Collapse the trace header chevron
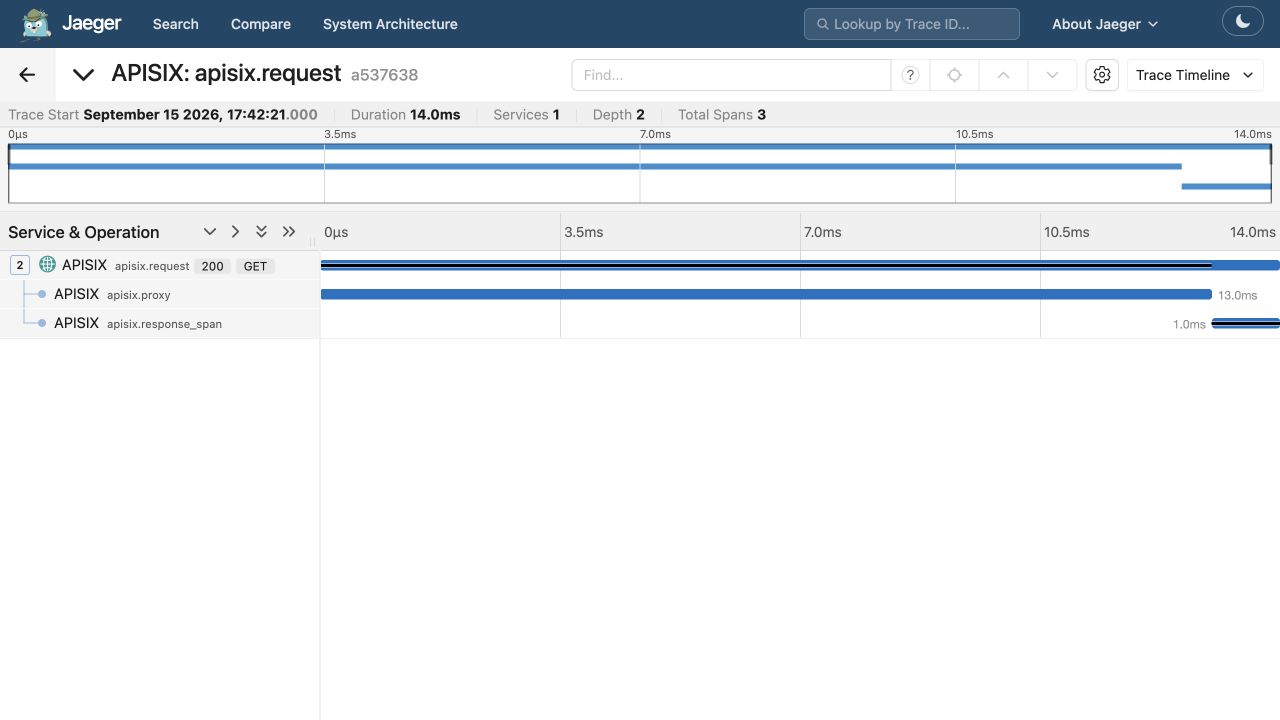This screenshot has height=720, width=1280. click(x=83, y=75)
